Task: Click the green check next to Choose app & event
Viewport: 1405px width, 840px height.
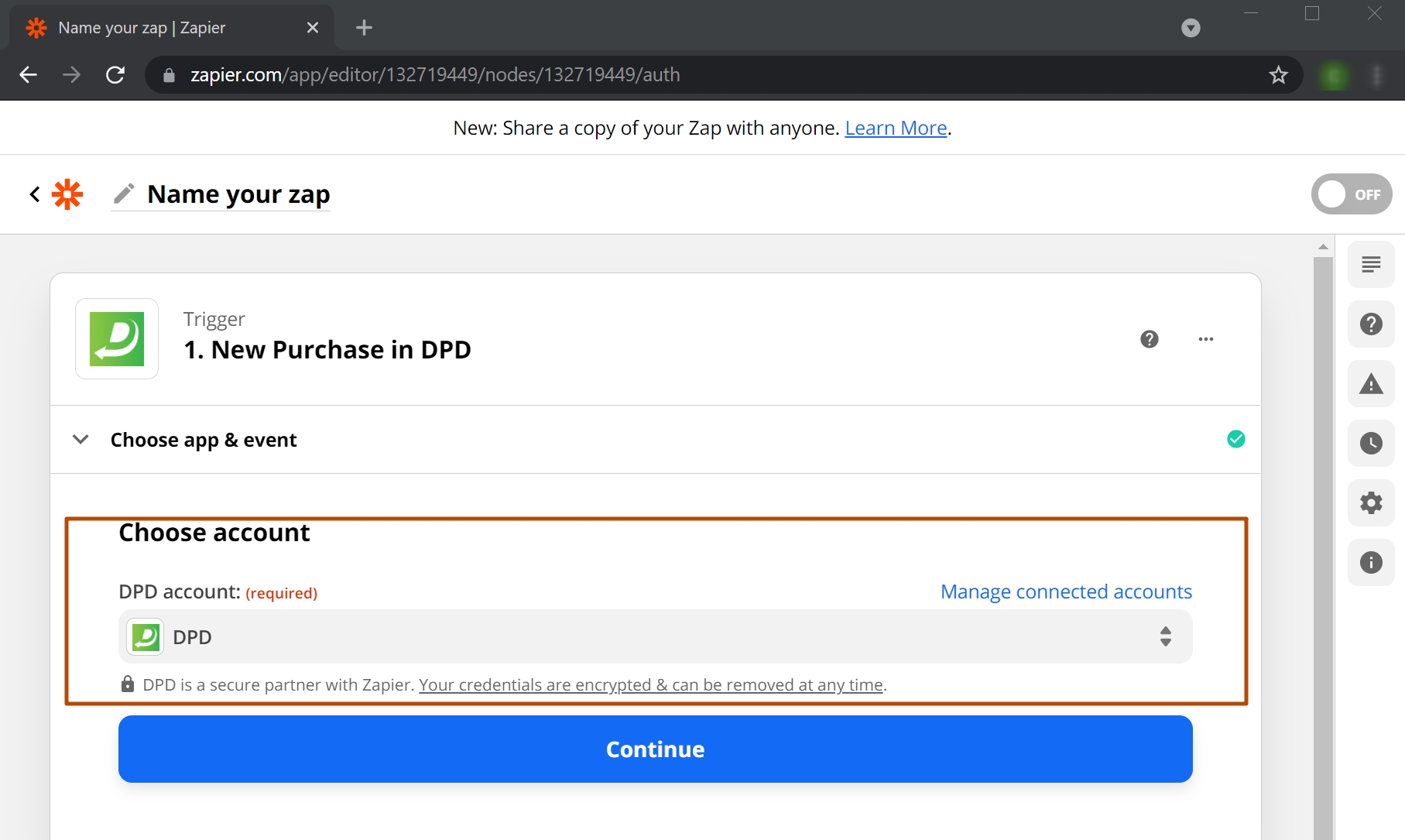Action: [1236, 440]
